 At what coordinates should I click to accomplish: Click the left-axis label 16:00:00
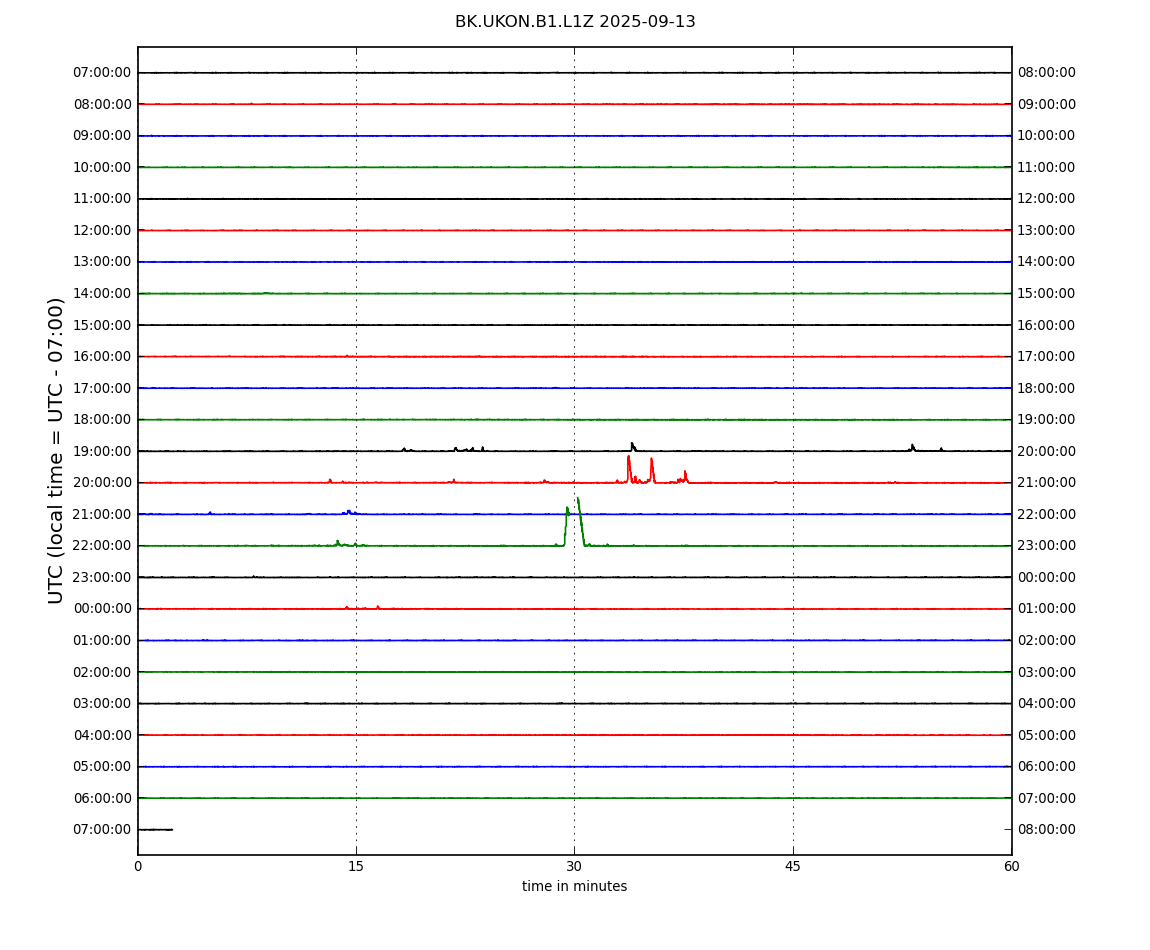point(102,357)
